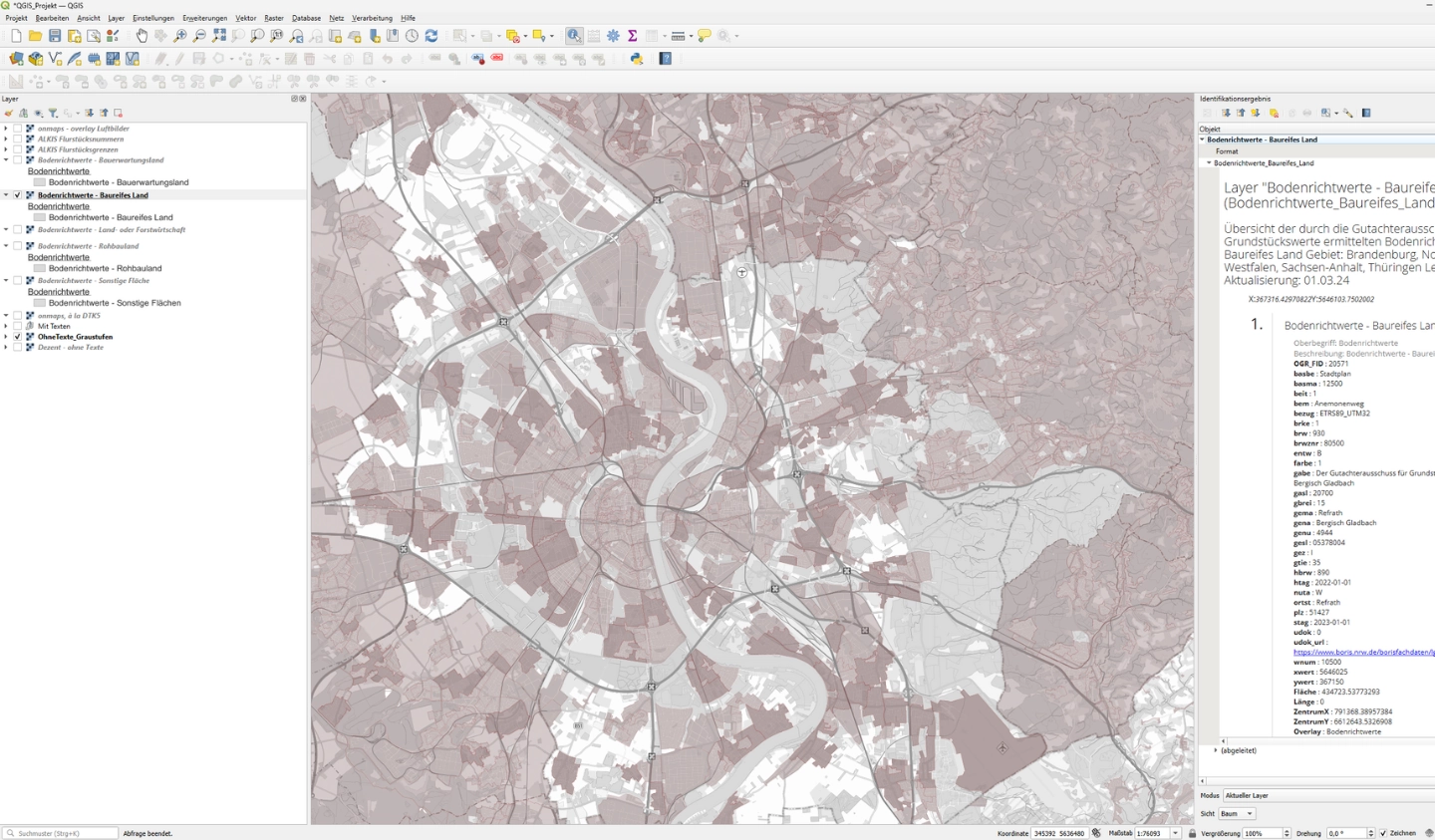The height and width of the screenshot is (840, 1435).
Task: Open the Python console icon
Action: [x=636, y=58]
